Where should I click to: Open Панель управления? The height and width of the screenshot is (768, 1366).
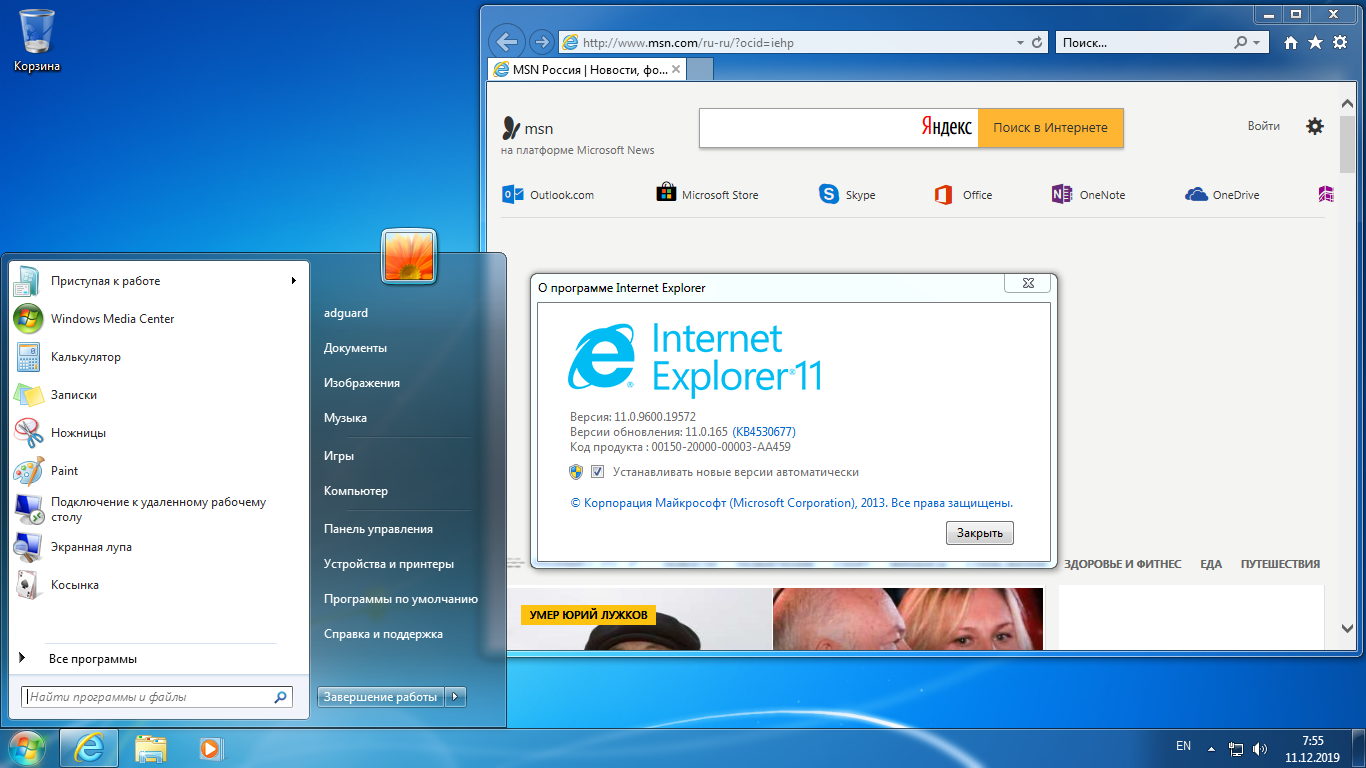tap(378, 529)
